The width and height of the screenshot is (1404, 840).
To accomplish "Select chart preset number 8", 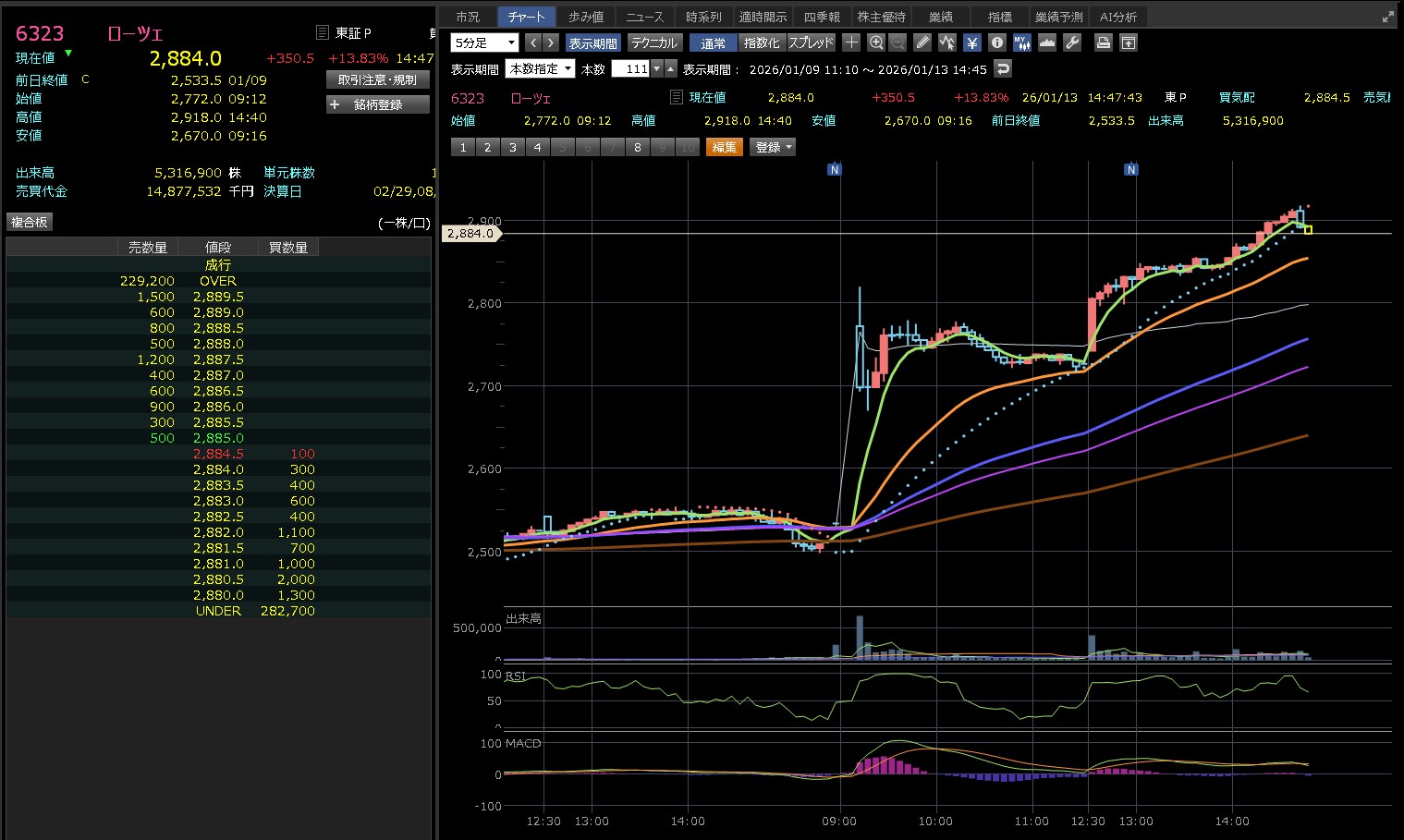I will pos(637,148).
